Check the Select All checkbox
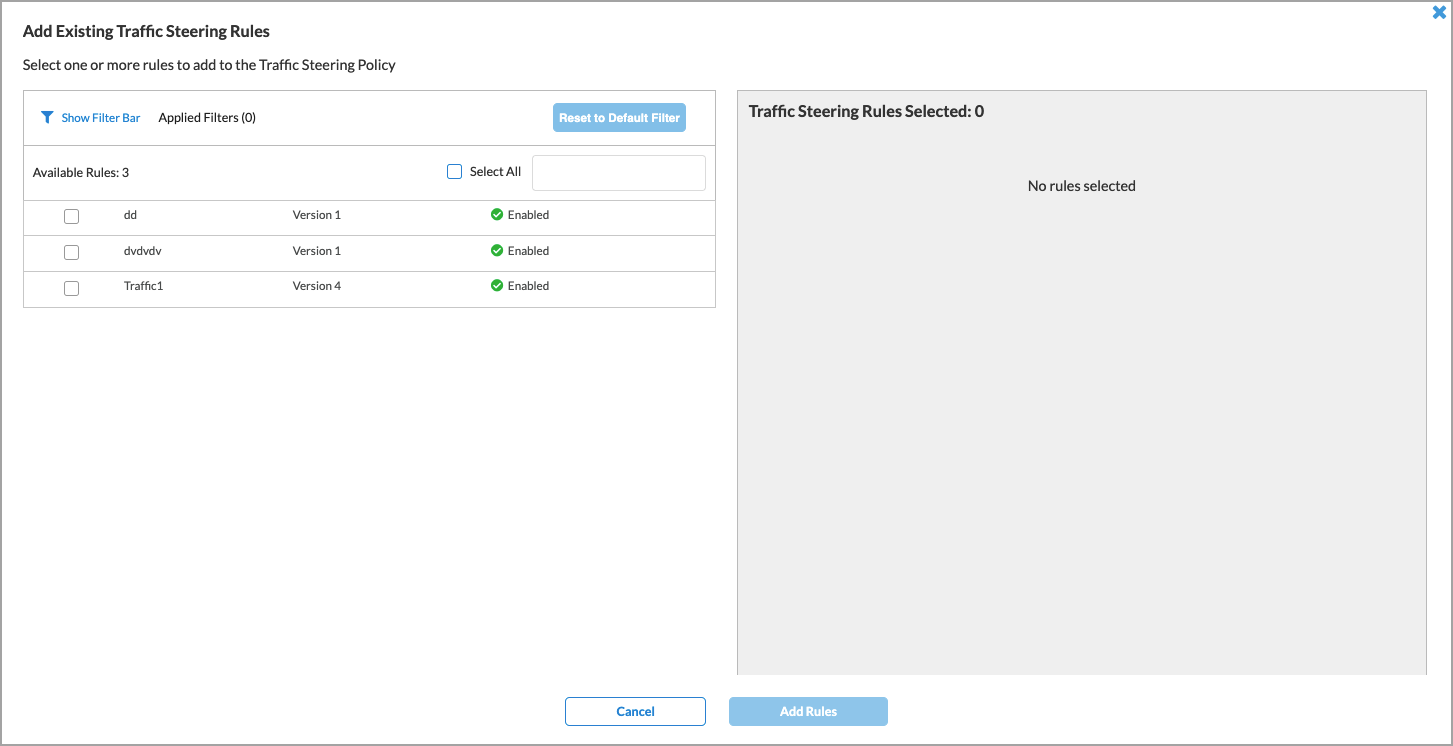Viewport: 1453px width, 746px height. click(x=454, y=171)
